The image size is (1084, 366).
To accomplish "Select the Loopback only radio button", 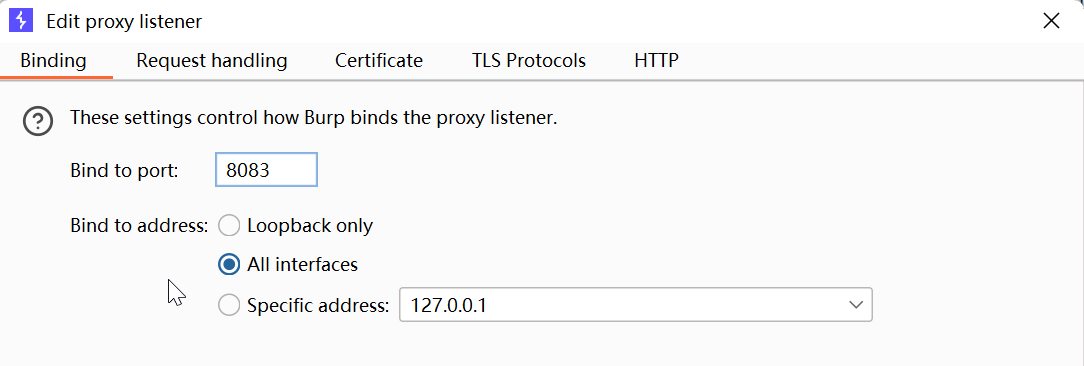I will (x=229, y=226).
